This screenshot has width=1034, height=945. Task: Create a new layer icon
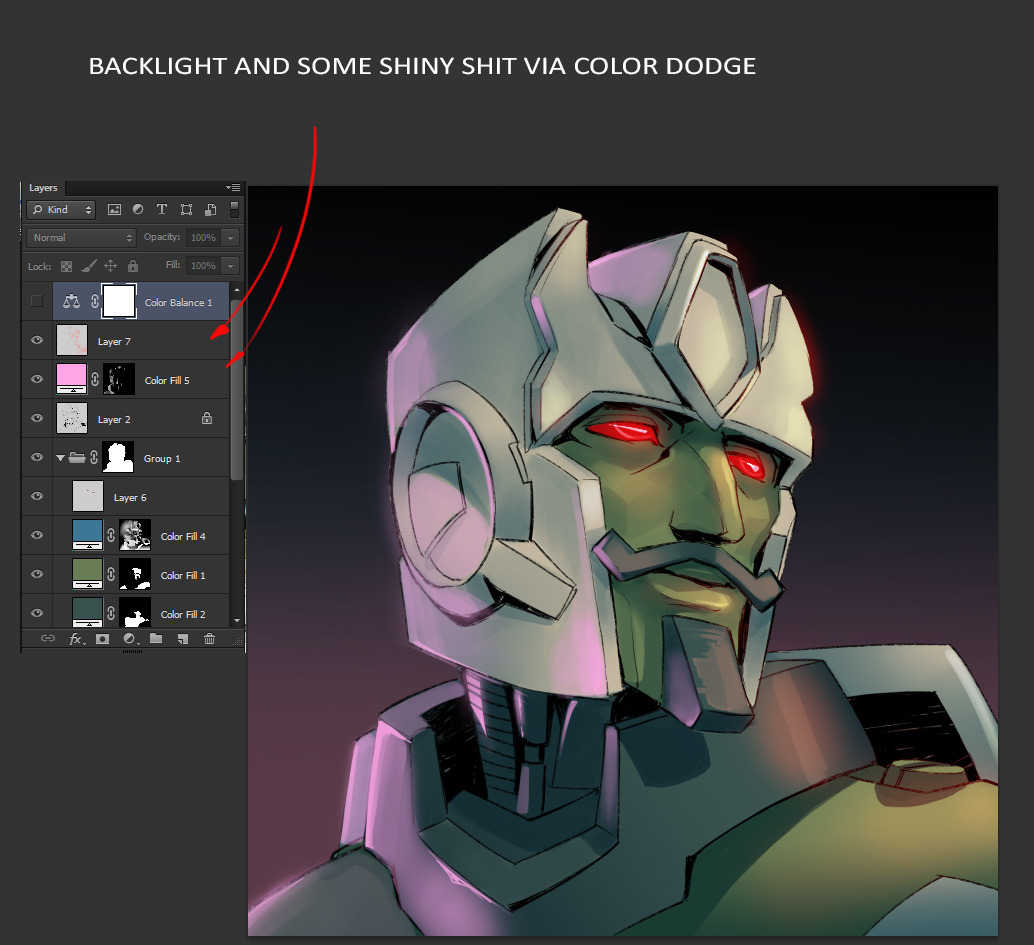[x=183, y=638]
